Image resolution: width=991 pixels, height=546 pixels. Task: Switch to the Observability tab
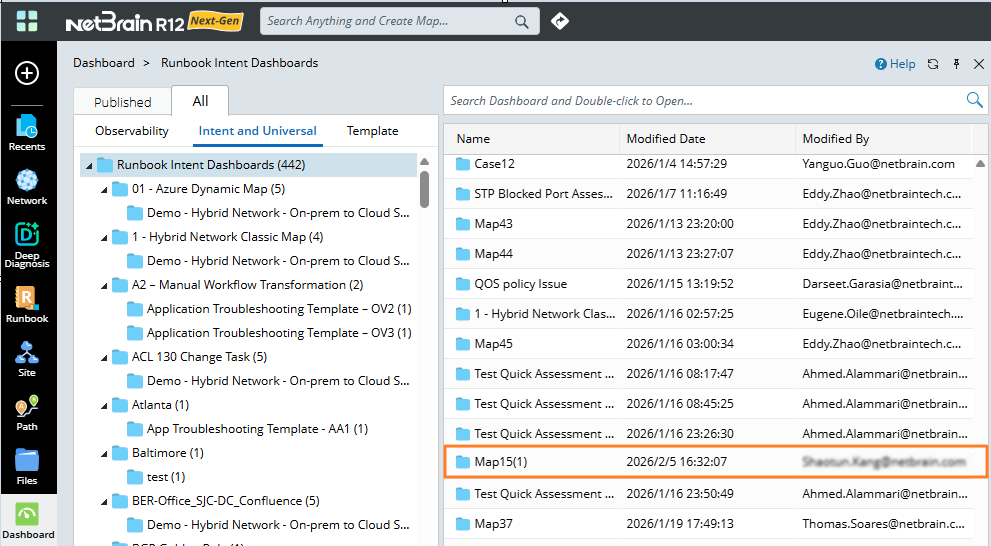click(x=132, y=131)
